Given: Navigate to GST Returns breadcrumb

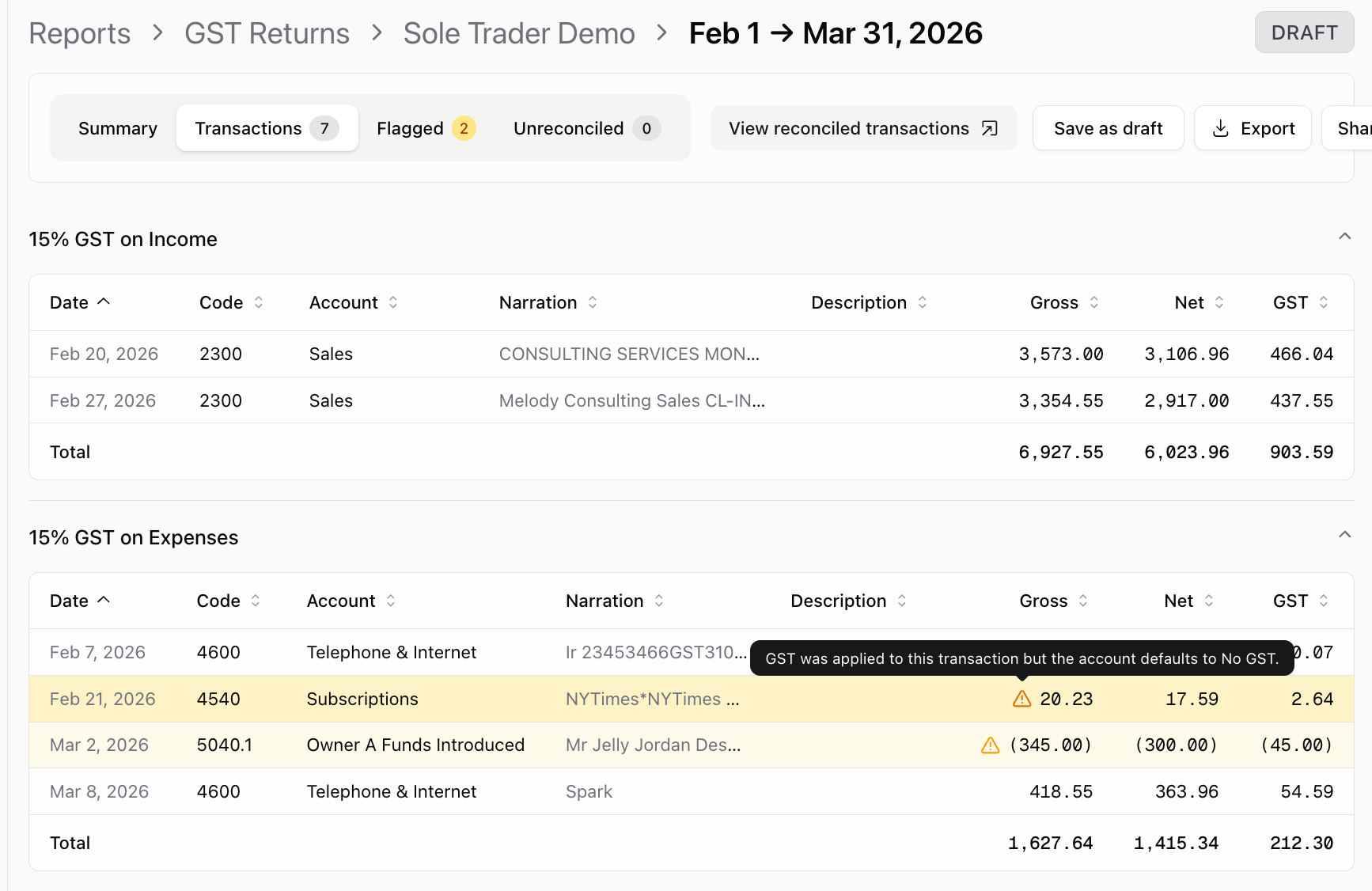Looking at the screenshot, I should [267, 33].
